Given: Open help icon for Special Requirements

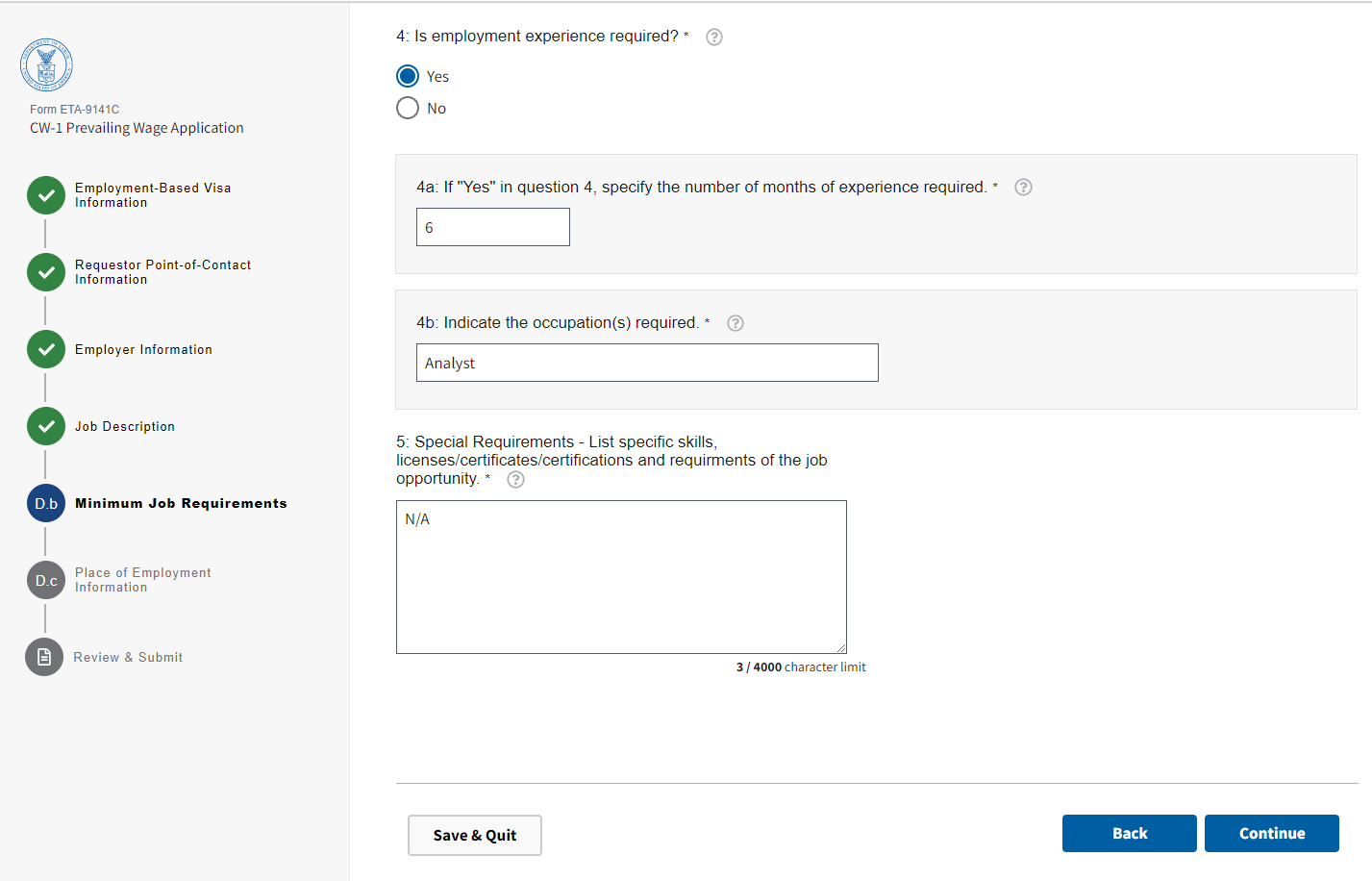Looking at the screenshot, I should click(x=516, y=480).
